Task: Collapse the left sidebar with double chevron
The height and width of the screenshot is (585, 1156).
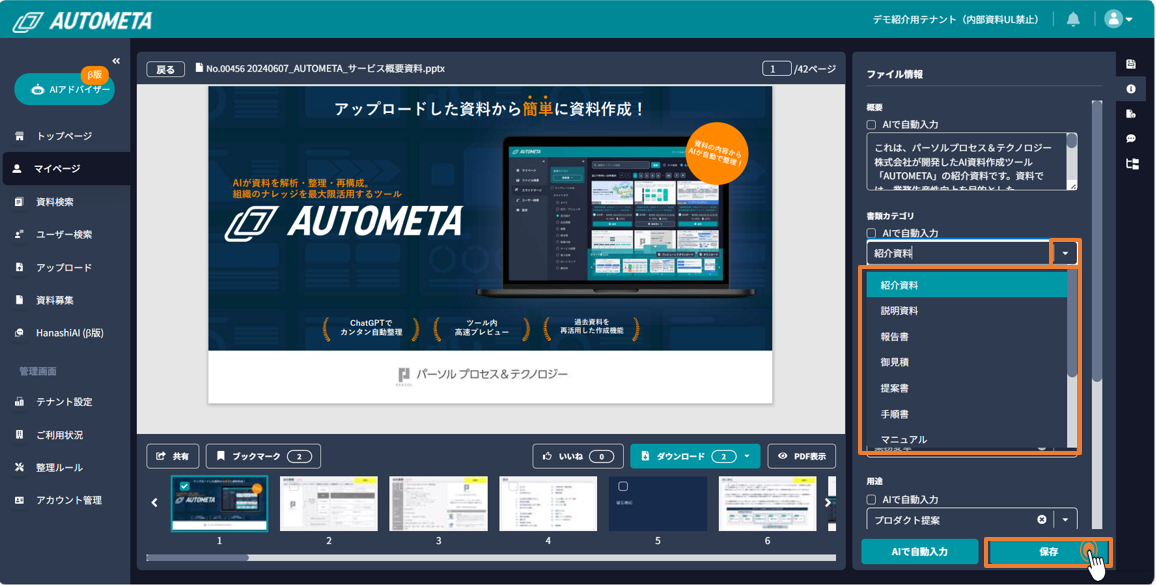Action: coord(116,60)
